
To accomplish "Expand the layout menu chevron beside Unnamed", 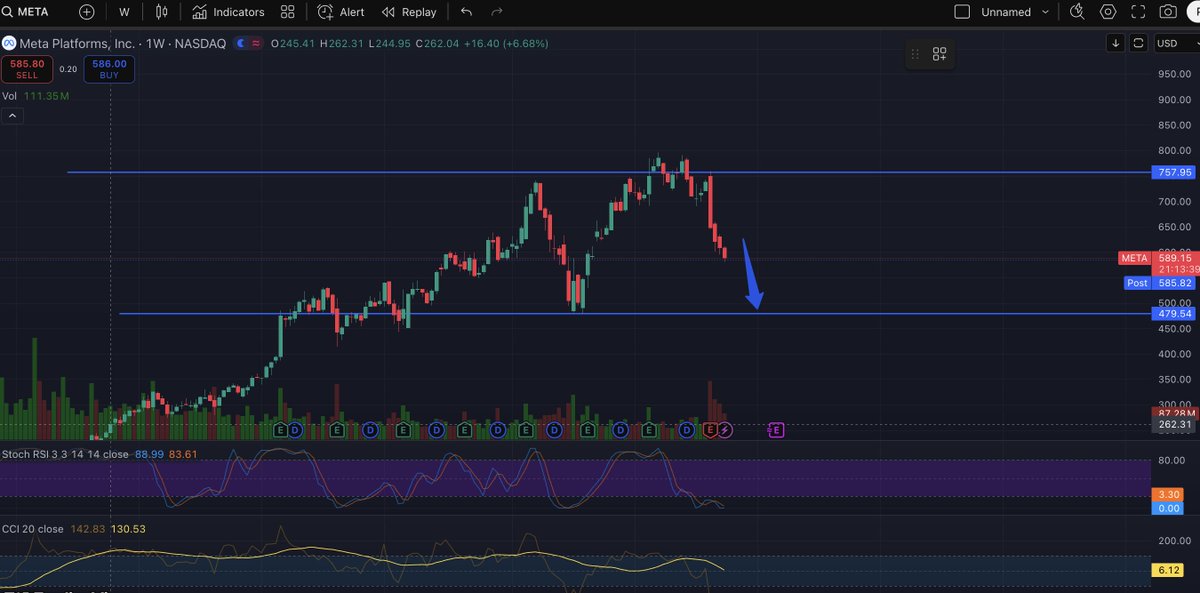I will tap(1046, 12).
